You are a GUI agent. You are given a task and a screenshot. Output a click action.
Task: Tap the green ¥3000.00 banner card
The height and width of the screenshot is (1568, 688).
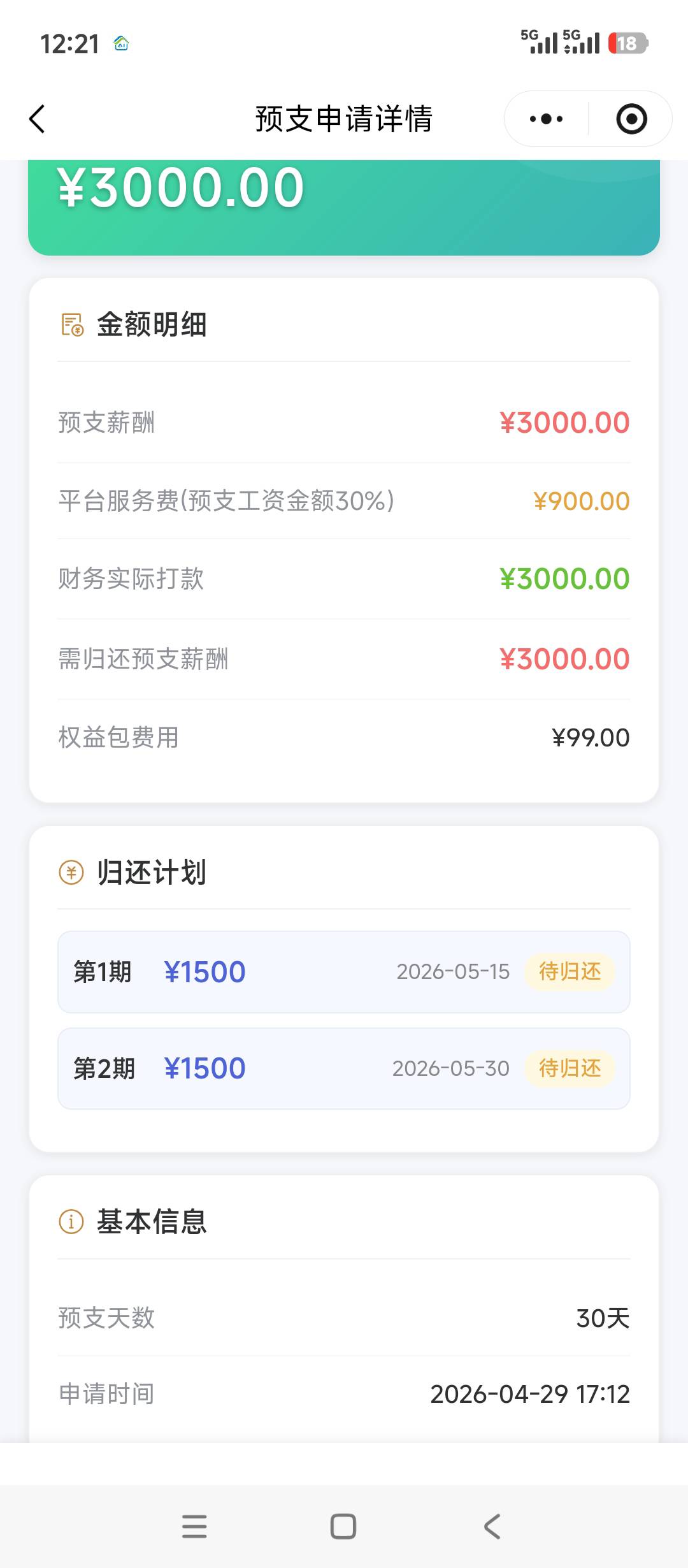click(x=343, y=204)
